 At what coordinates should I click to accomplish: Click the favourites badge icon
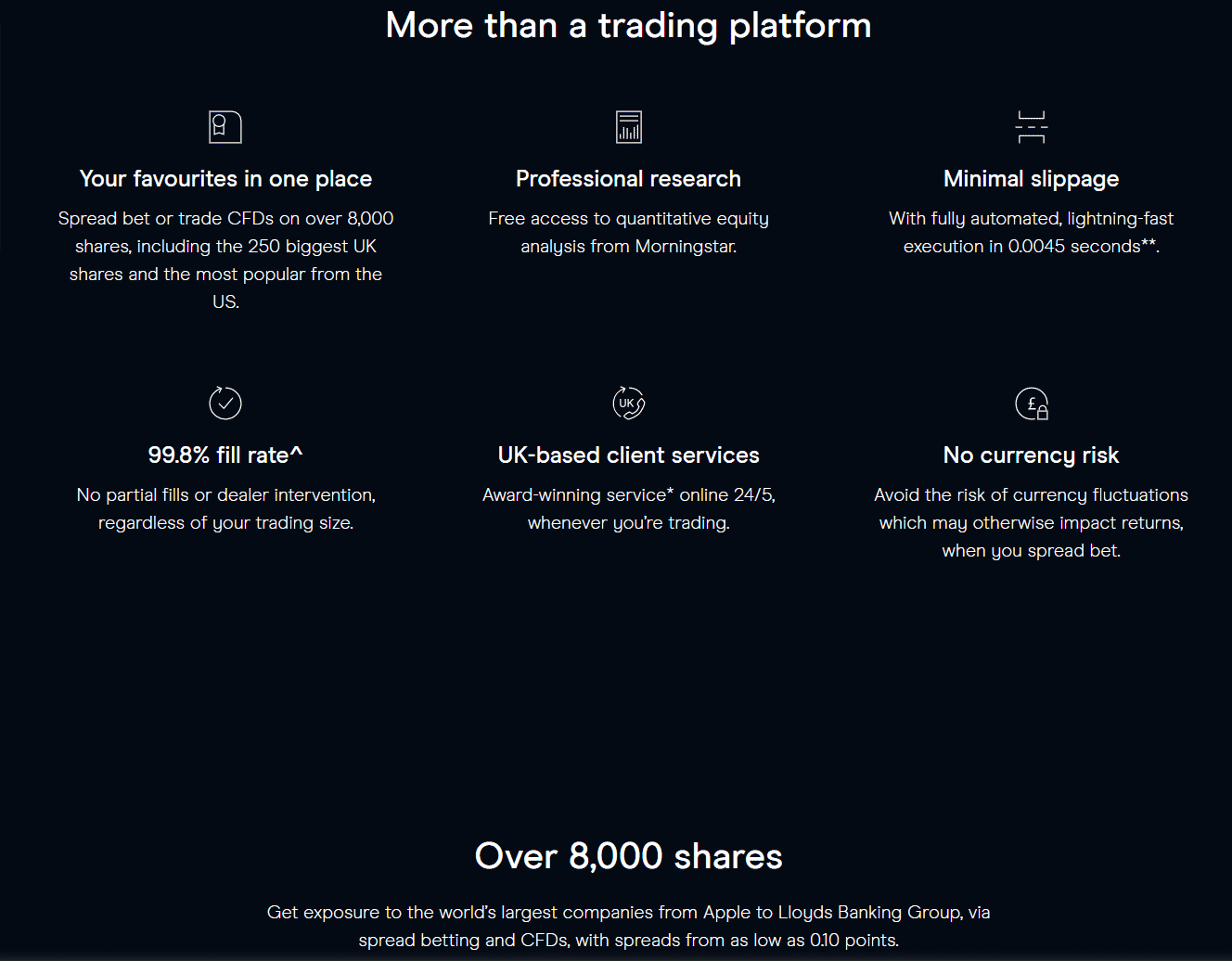(225, 127)
